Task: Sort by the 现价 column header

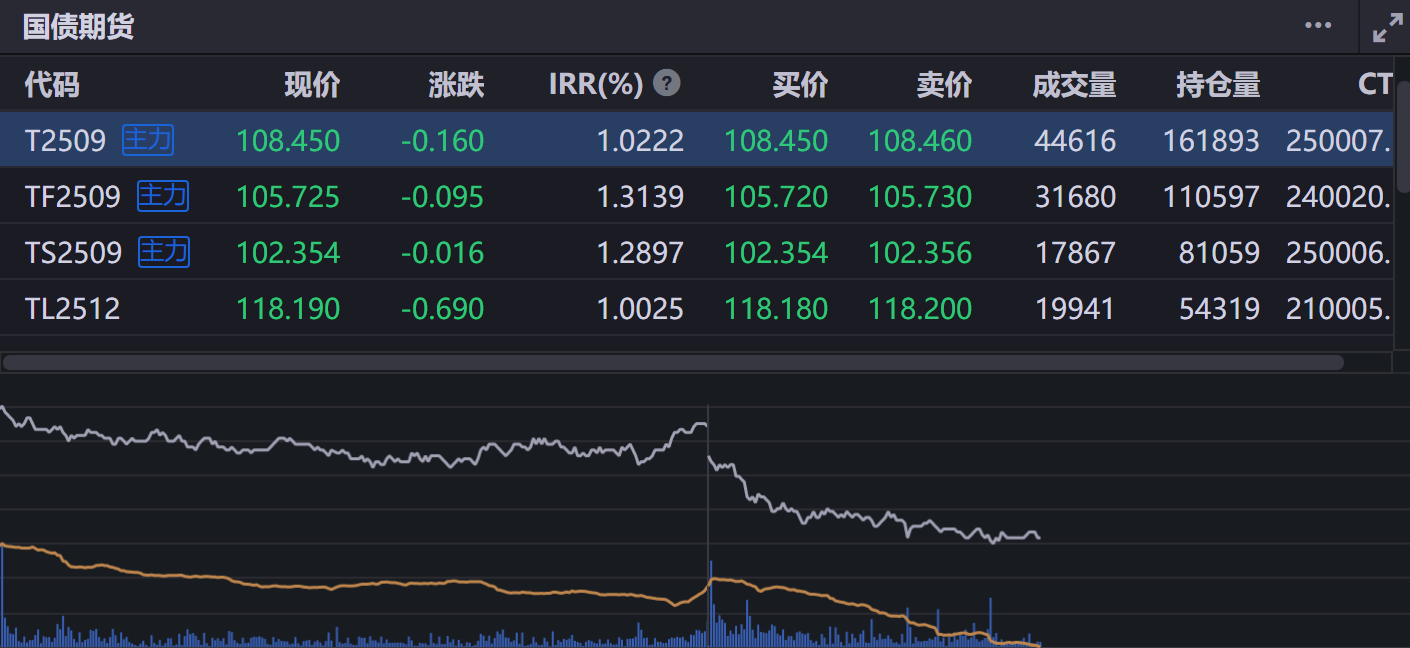Action: click(x=312, y=85)
